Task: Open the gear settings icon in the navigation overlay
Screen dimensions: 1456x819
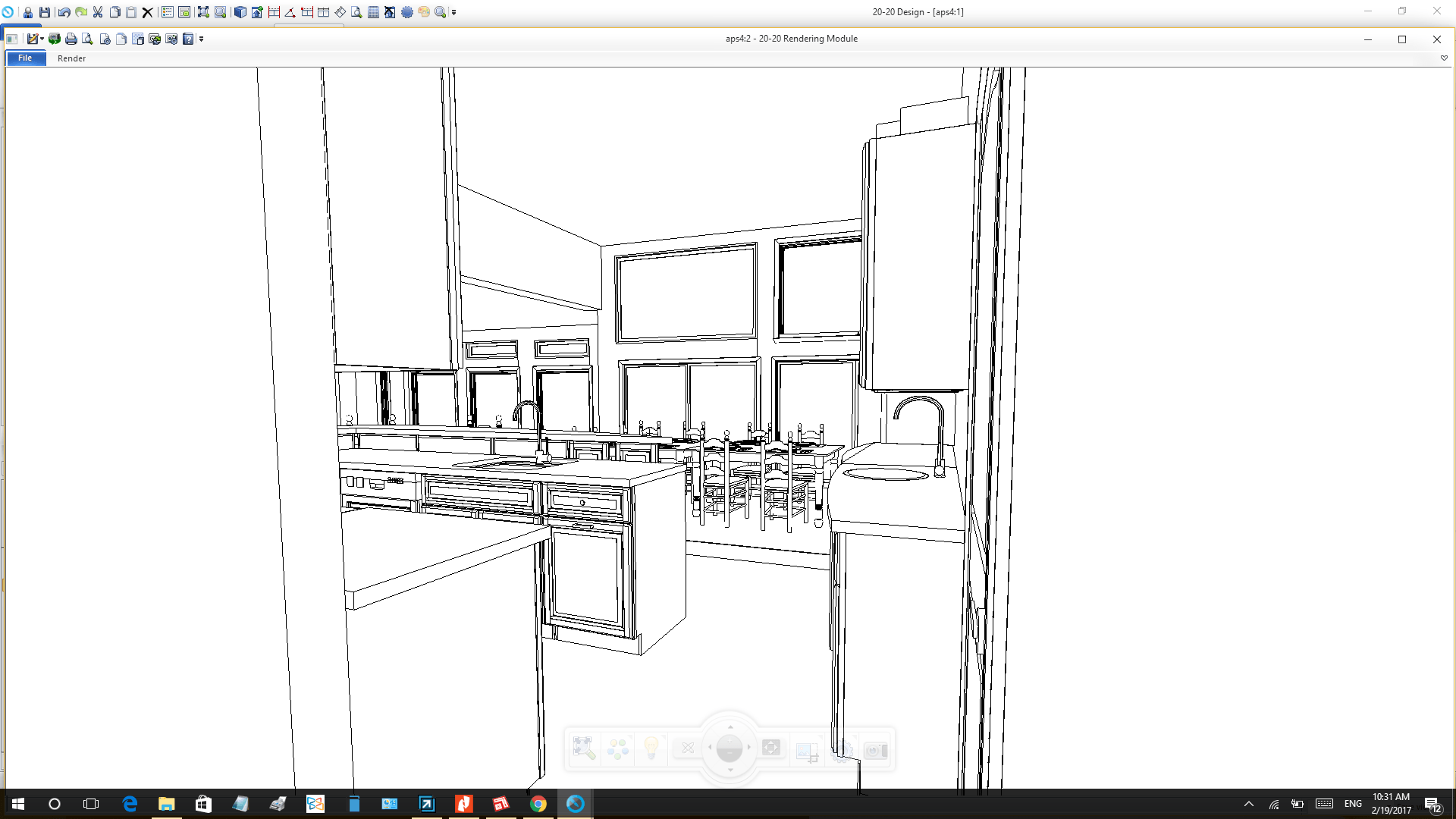Action: pos(843,751)
